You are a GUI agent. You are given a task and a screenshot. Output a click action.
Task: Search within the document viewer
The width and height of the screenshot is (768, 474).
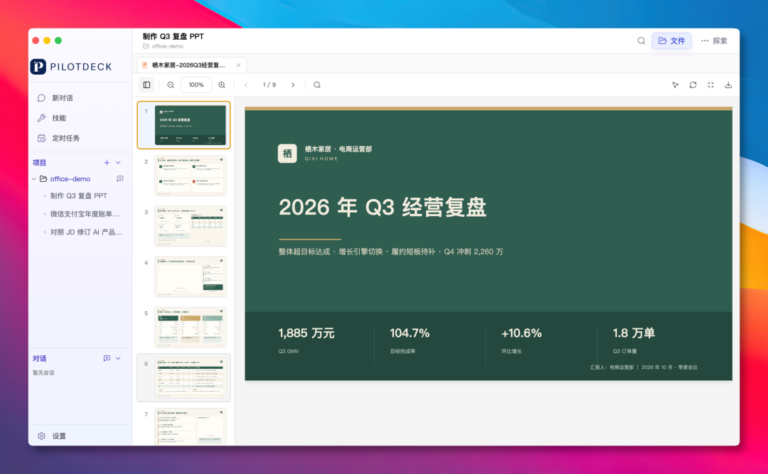click(317, 85)
